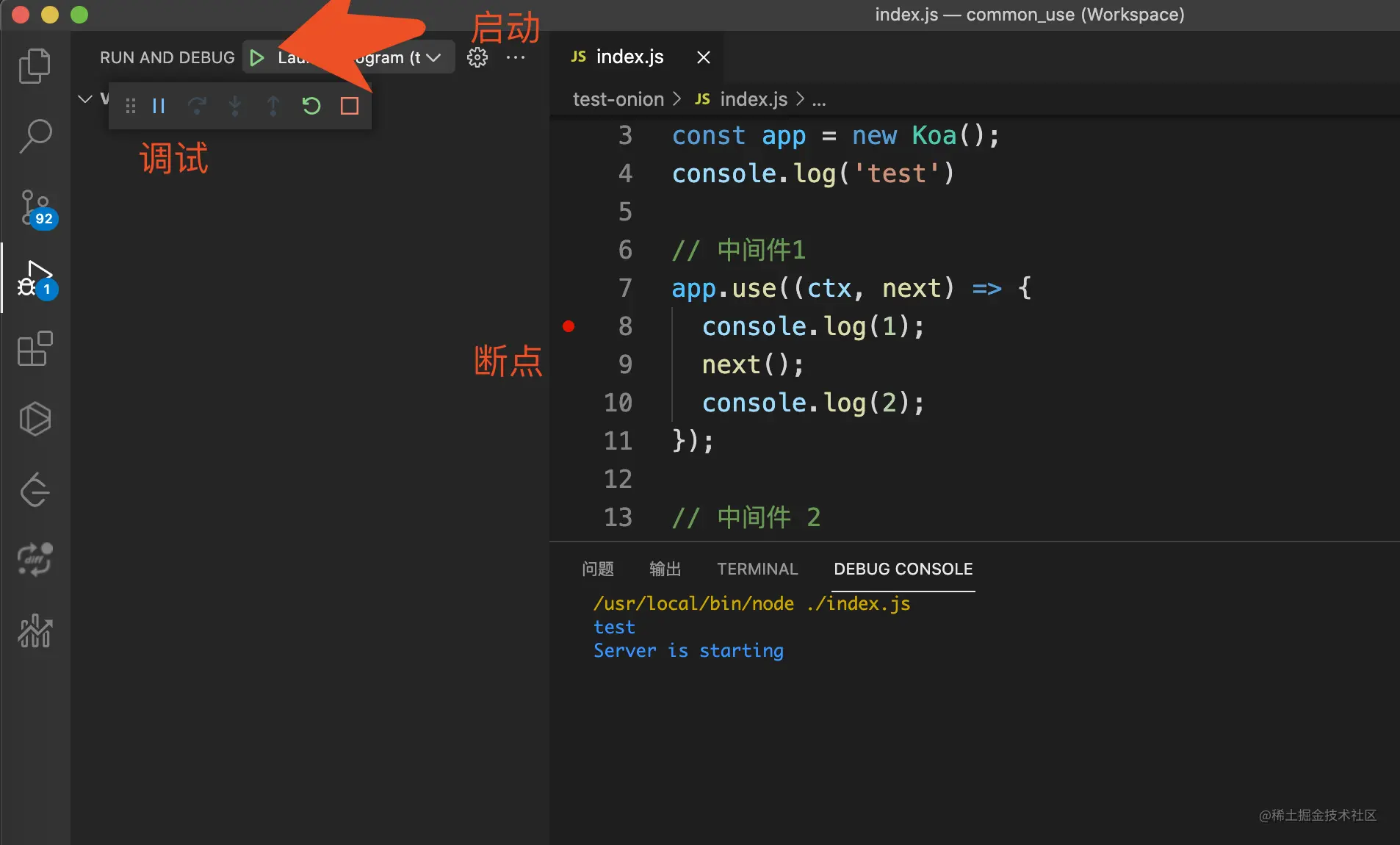Restart the debug session
The width and height of the screenshot is (1400, 845).
coord(311,107)
